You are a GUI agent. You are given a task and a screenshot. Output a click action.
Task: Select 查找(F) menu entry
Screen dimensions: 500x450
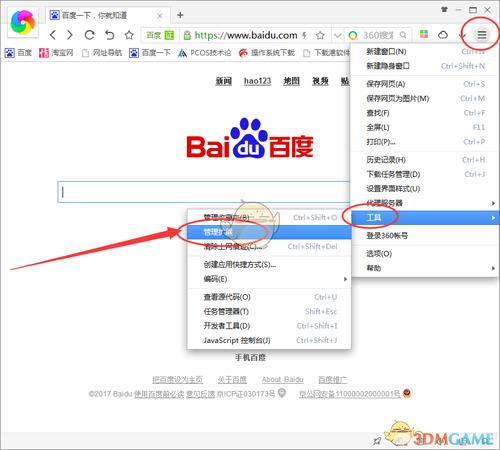pos(425,113)
